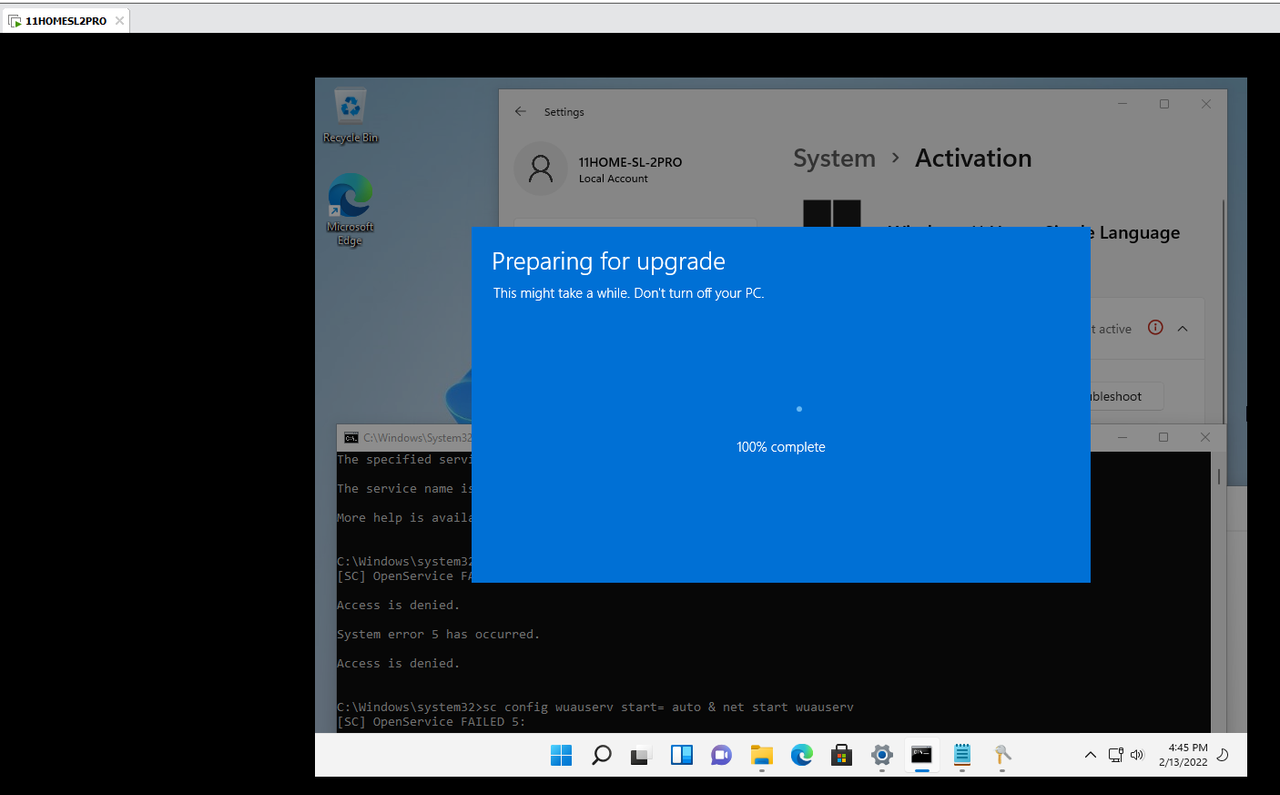Click 'System error 5 has occurred.' line
This screenshot has width=1280, height=795.
[438, 634]
